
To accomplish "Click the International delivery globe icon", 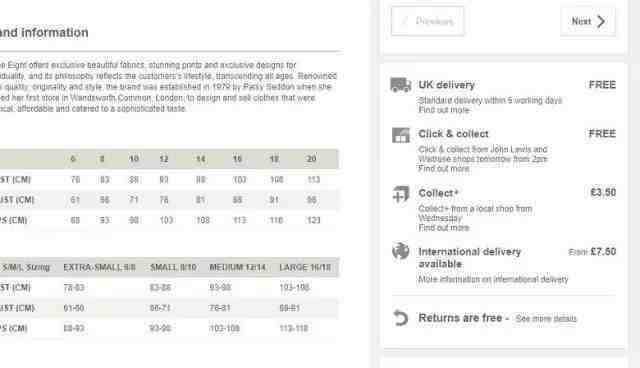I will coord(400,251).
